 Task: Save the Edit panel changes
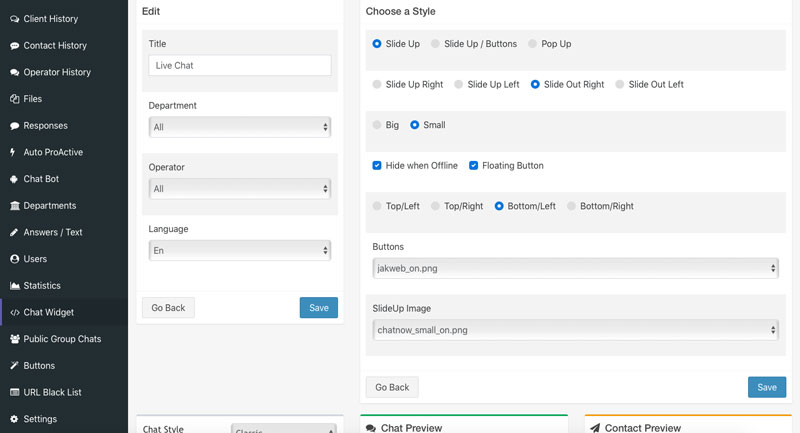[x=318, y=308]
